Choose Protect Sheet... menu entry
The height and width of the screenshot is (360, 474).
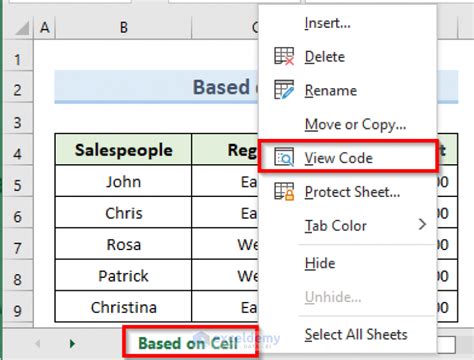click(x=347, y=192)
